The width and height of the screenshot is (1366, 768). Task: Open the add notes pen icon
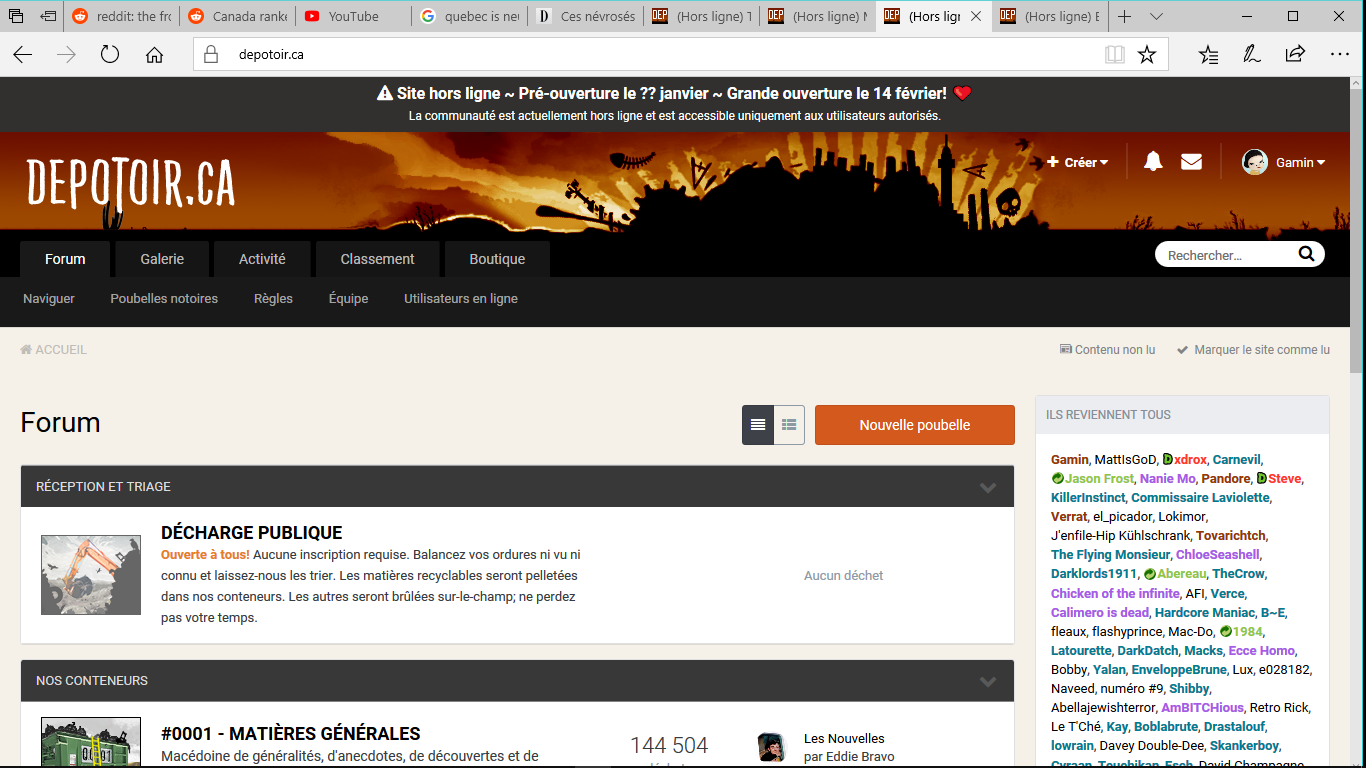click(1251, 55)
